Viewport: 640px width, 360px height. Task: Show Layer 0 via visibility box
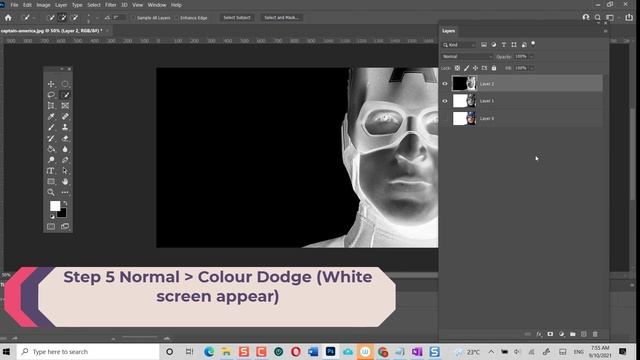(x=445, y=118)
